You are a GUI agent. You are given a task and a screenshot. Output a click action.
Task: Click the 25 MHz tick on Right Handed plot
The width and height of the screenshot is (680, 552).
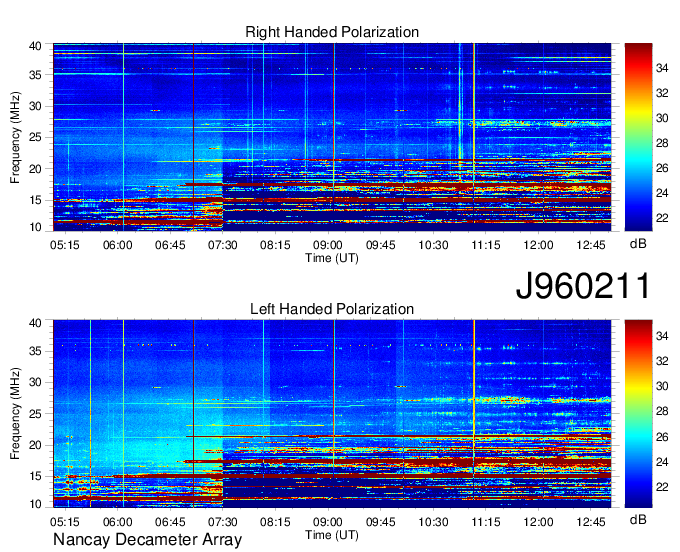pos(35,137)
